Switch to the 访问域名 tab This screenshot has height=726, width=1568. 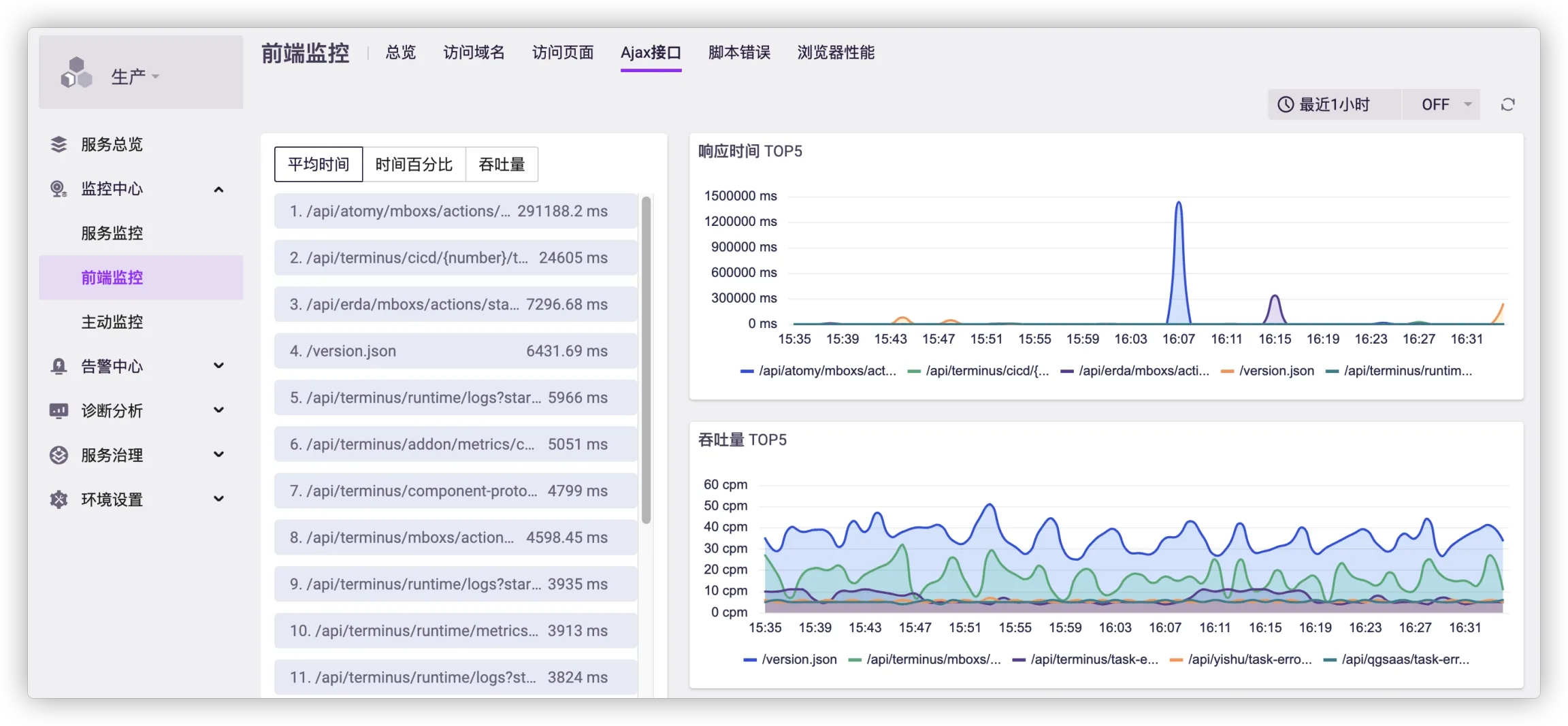tap(474, 52)
